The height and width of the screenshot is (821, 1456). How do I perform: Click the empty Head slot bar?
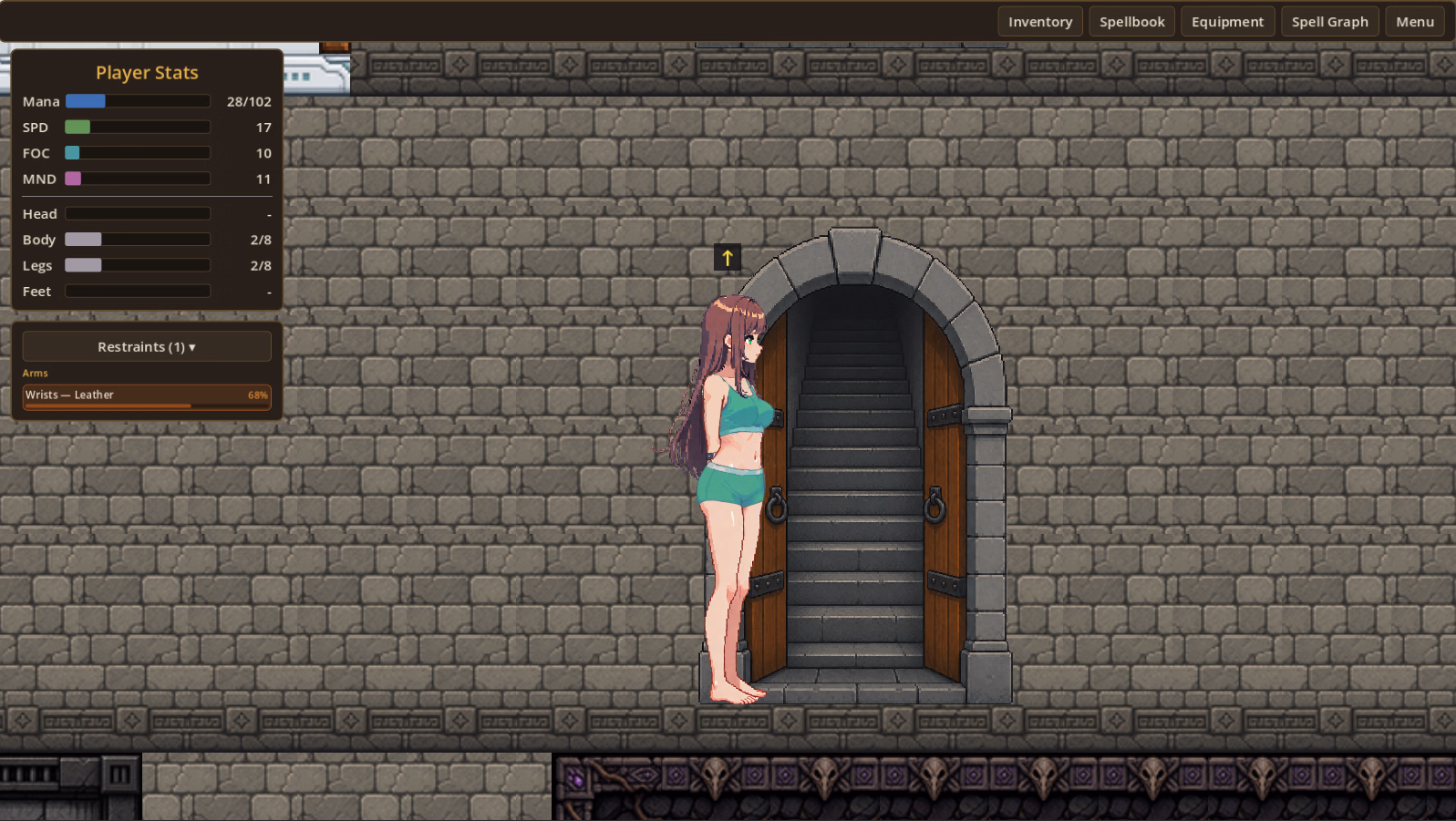point(138,213)
